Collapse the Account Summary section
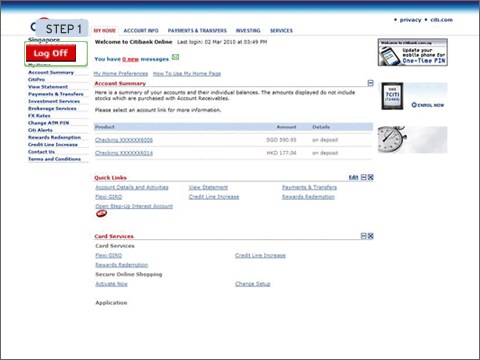The width and height of the screenshot is (480, 360). 370,83
